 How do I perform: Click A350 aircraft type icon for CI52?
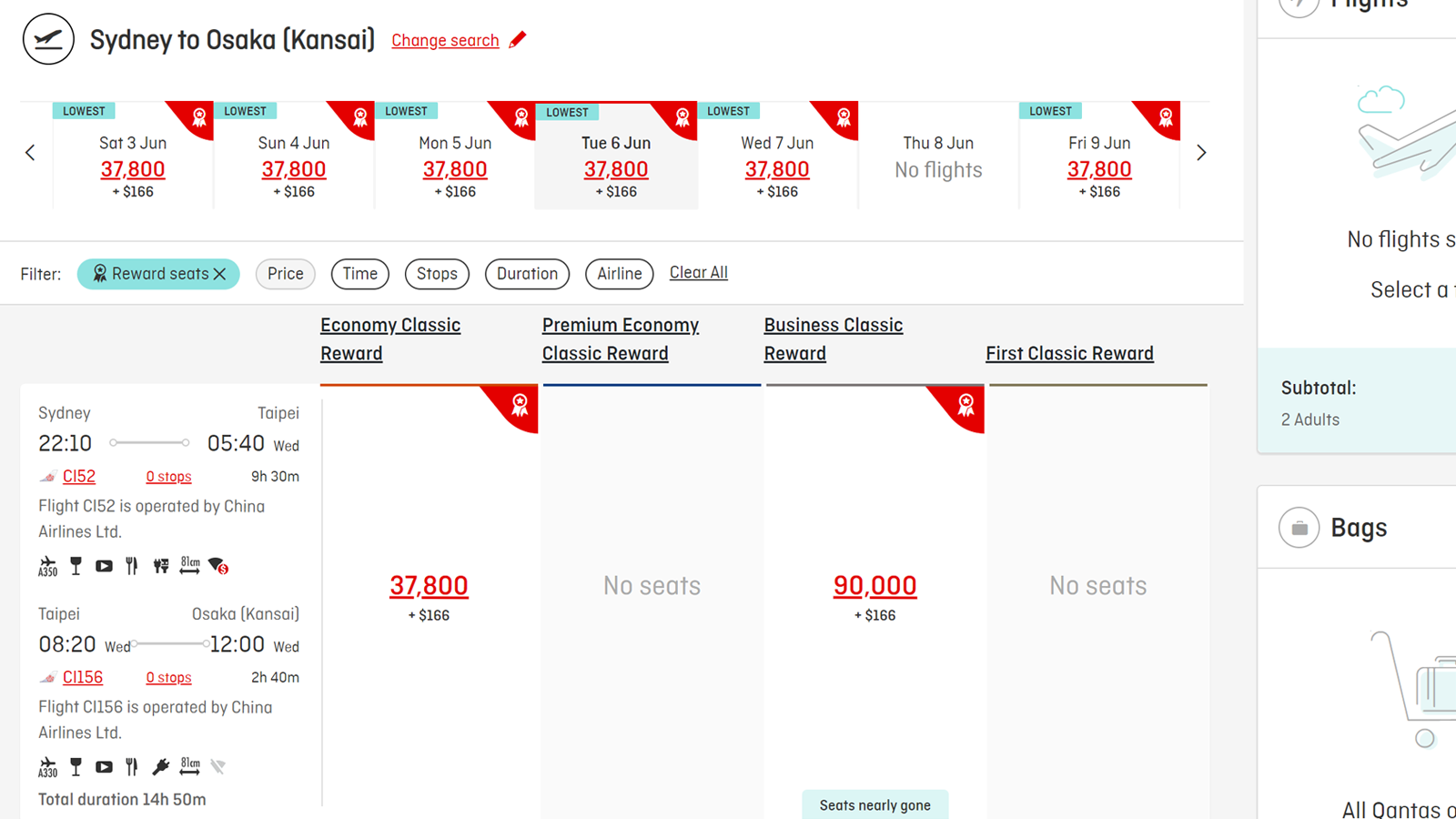tap(47, 566)
